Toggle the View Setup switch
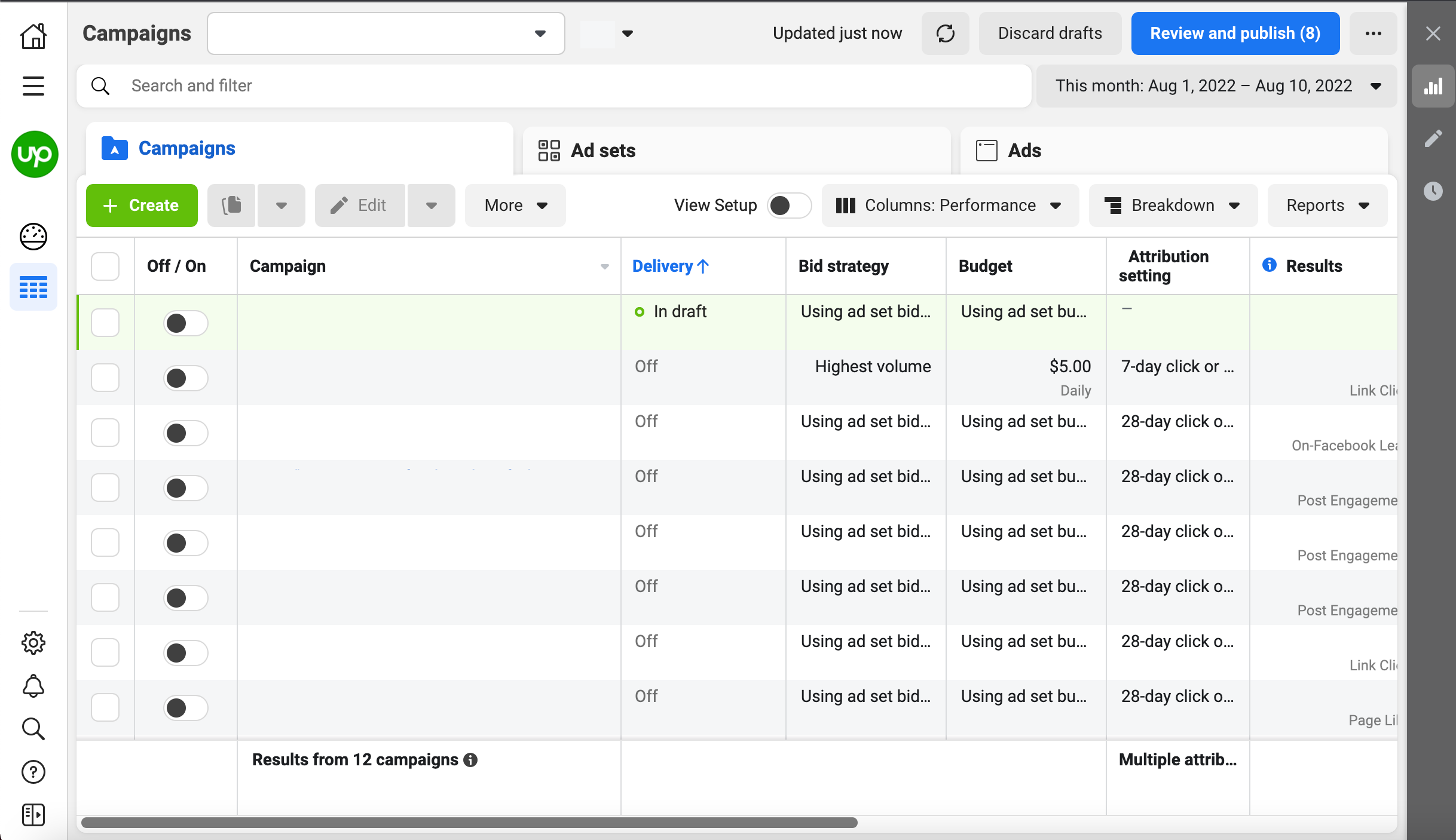 (x=788, y=206)
